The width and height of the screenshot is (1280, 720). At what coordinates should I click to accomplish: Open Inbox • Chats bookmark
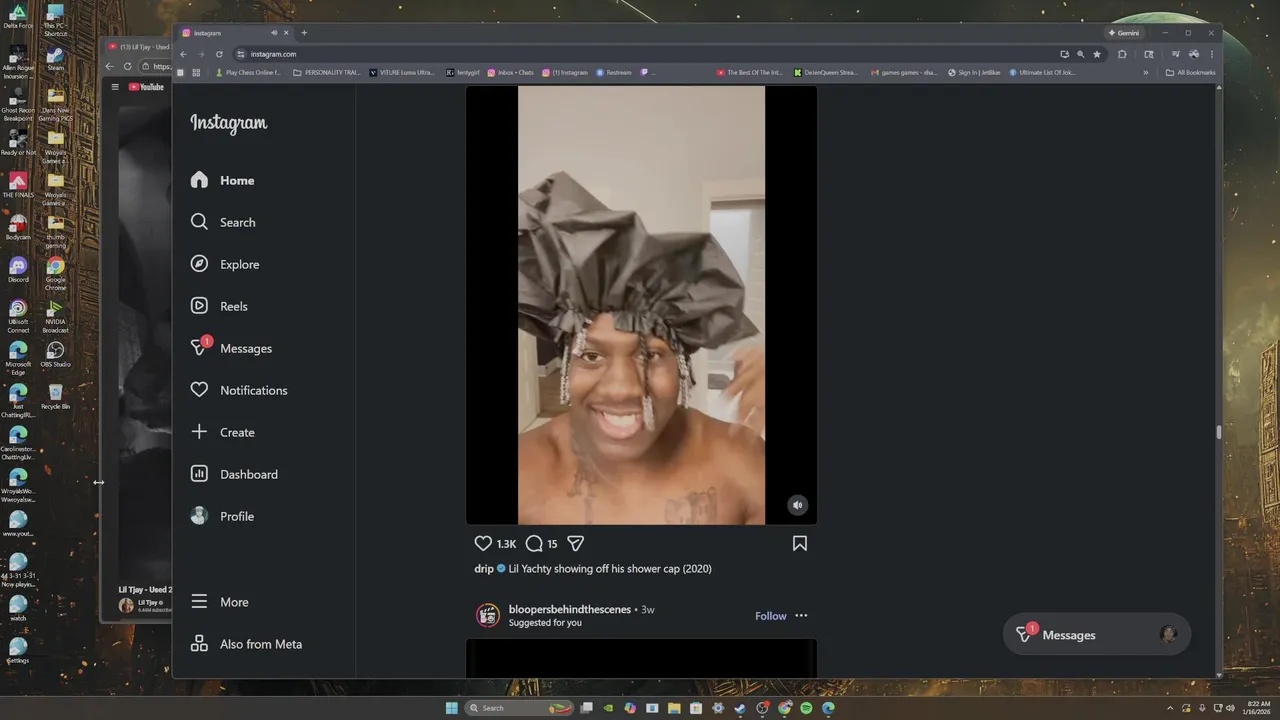click(x=510, y=72)
